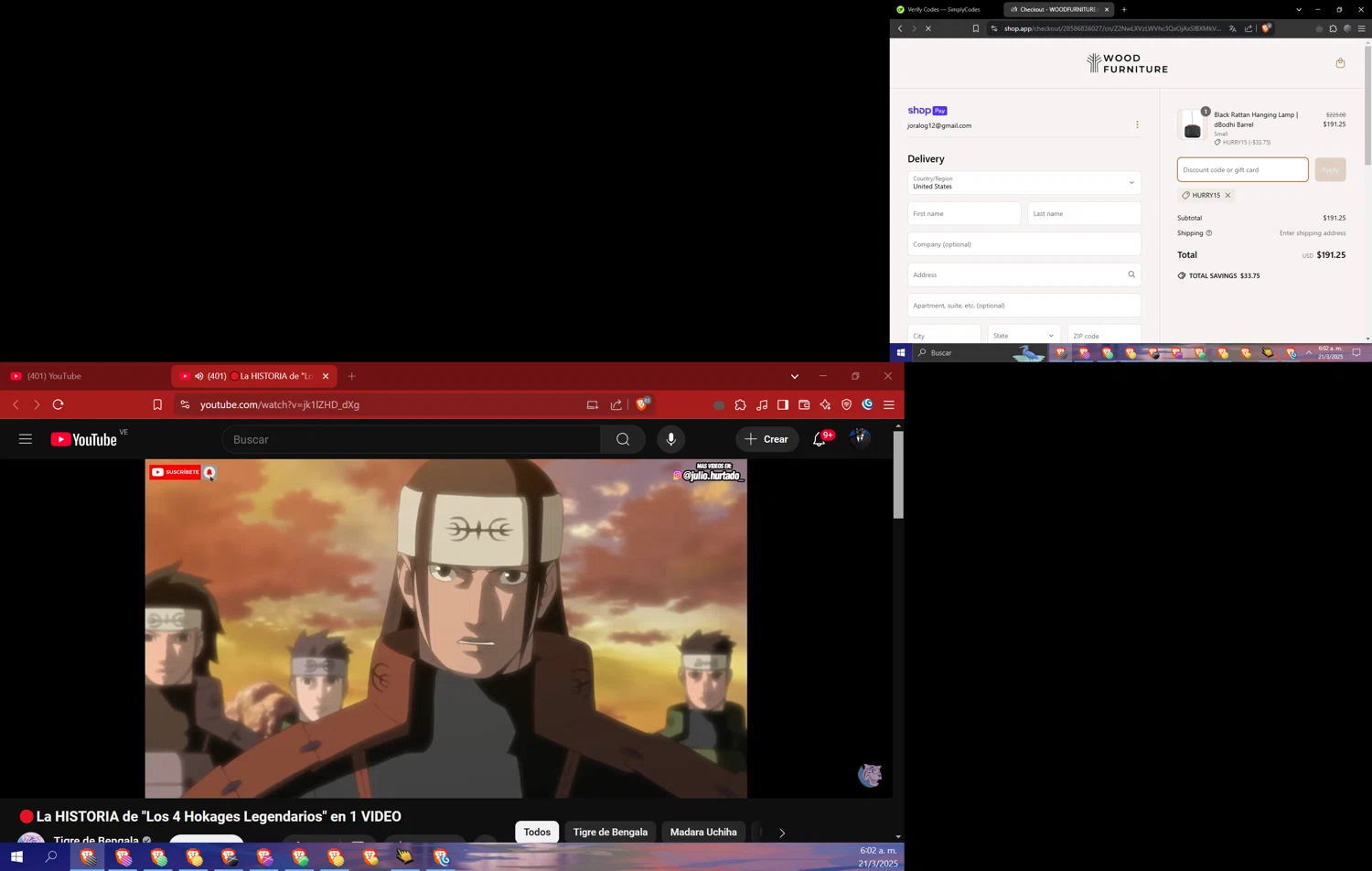This screenshot has width=1372, height=871.
Task: Open tab list dropdown in the YouTube window
Action: (795, 376)
